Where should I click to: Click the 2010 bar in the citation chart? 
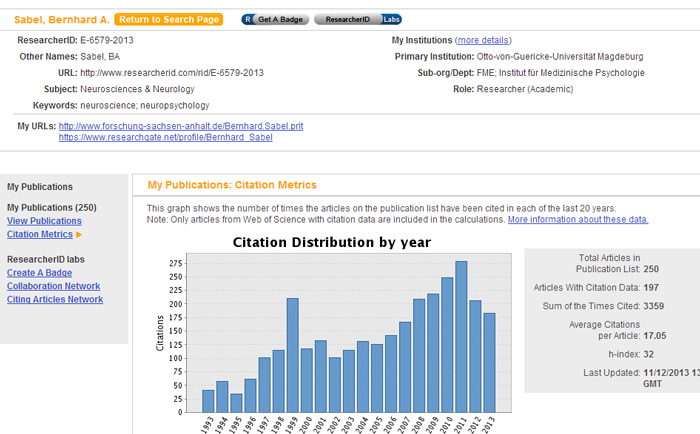click(x=447, y=345)
